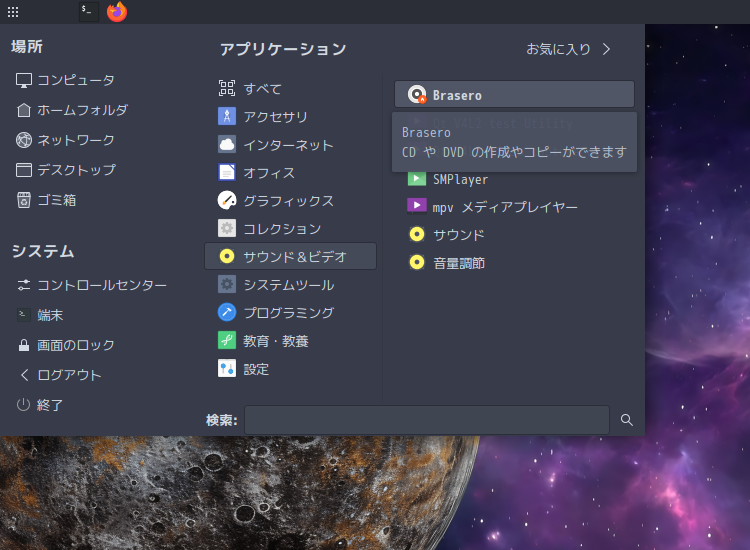Image resolution: width=750 pixels, height=550 pixels.
Task: Open コントロールセンター sliders icon
Action: 24,286
